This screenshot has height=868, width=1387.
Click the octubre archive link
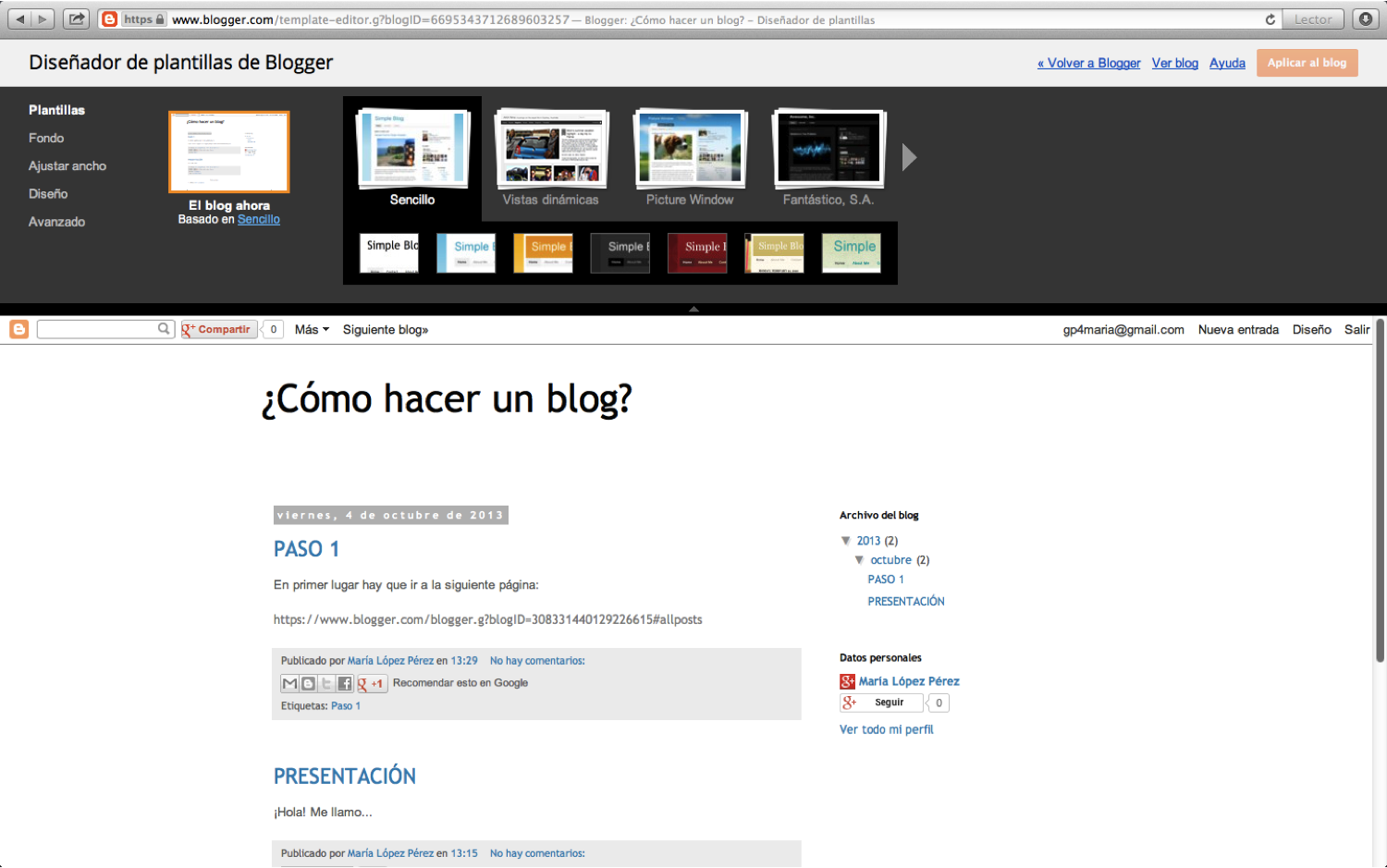click(890, 560)
